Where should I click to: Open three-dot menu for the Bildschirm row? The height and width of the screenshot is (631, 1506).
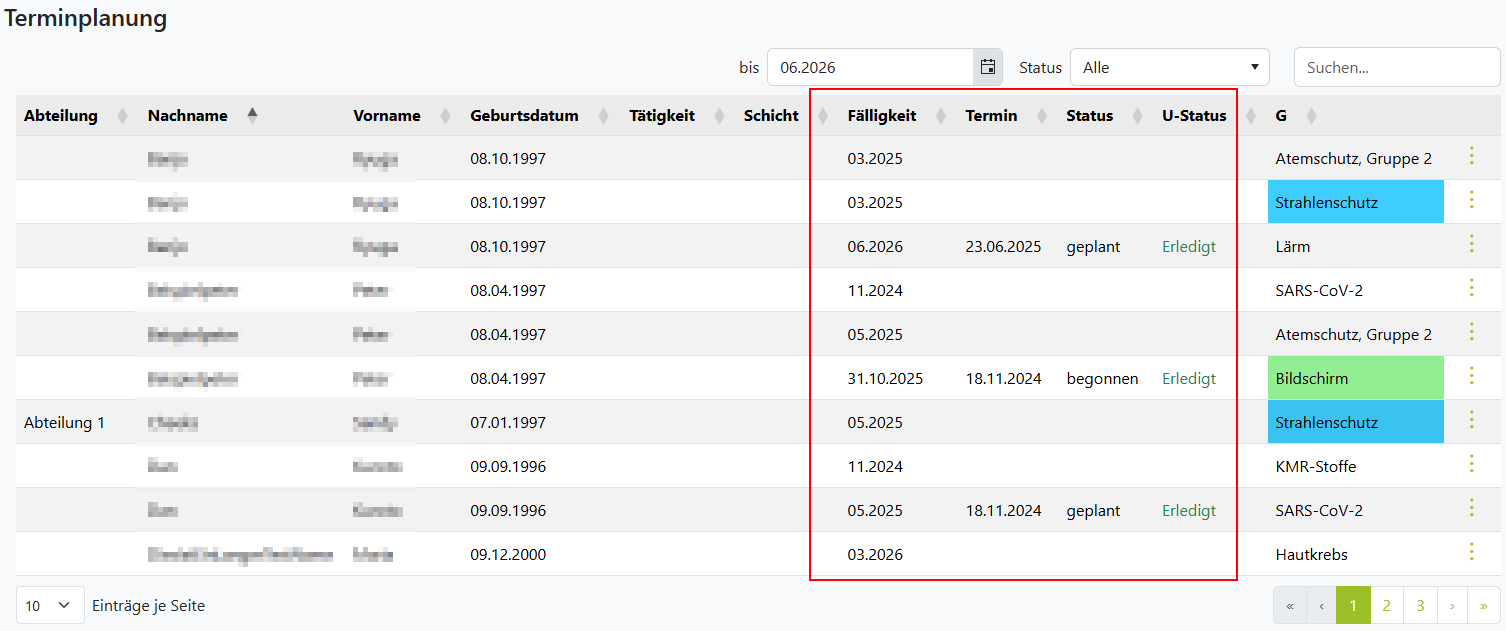point(1471,376)
